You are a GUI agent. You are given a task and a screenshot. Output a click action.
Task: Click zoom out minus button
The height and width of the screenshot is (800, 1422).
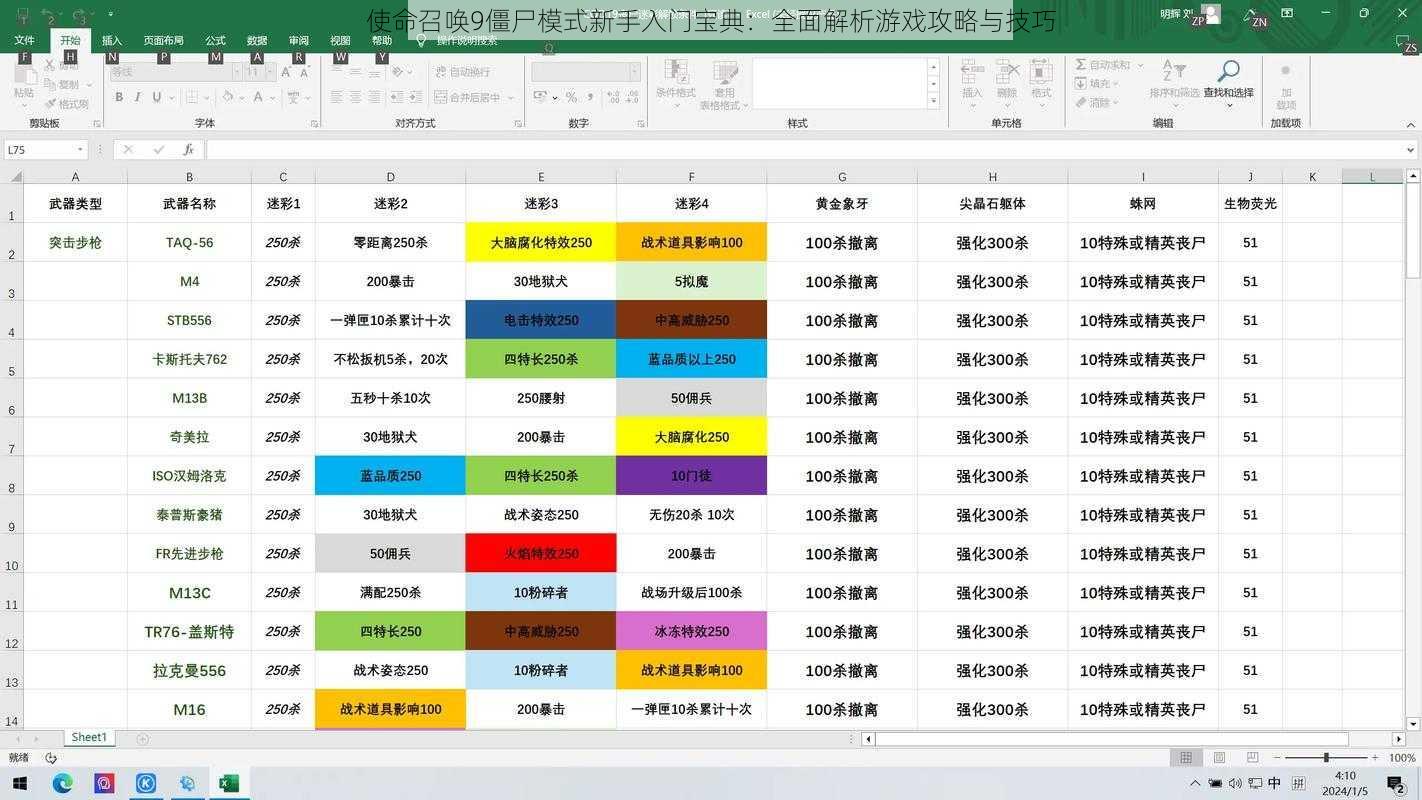point(1276,758)
